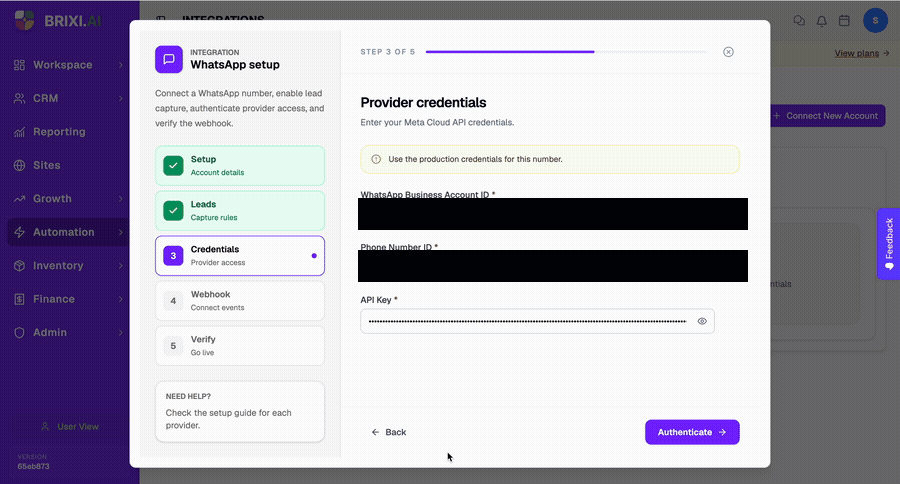Screen dimensions: 900x484
Task: Click the Workspace grid icon in sidebar
Action: coord(20,65)
